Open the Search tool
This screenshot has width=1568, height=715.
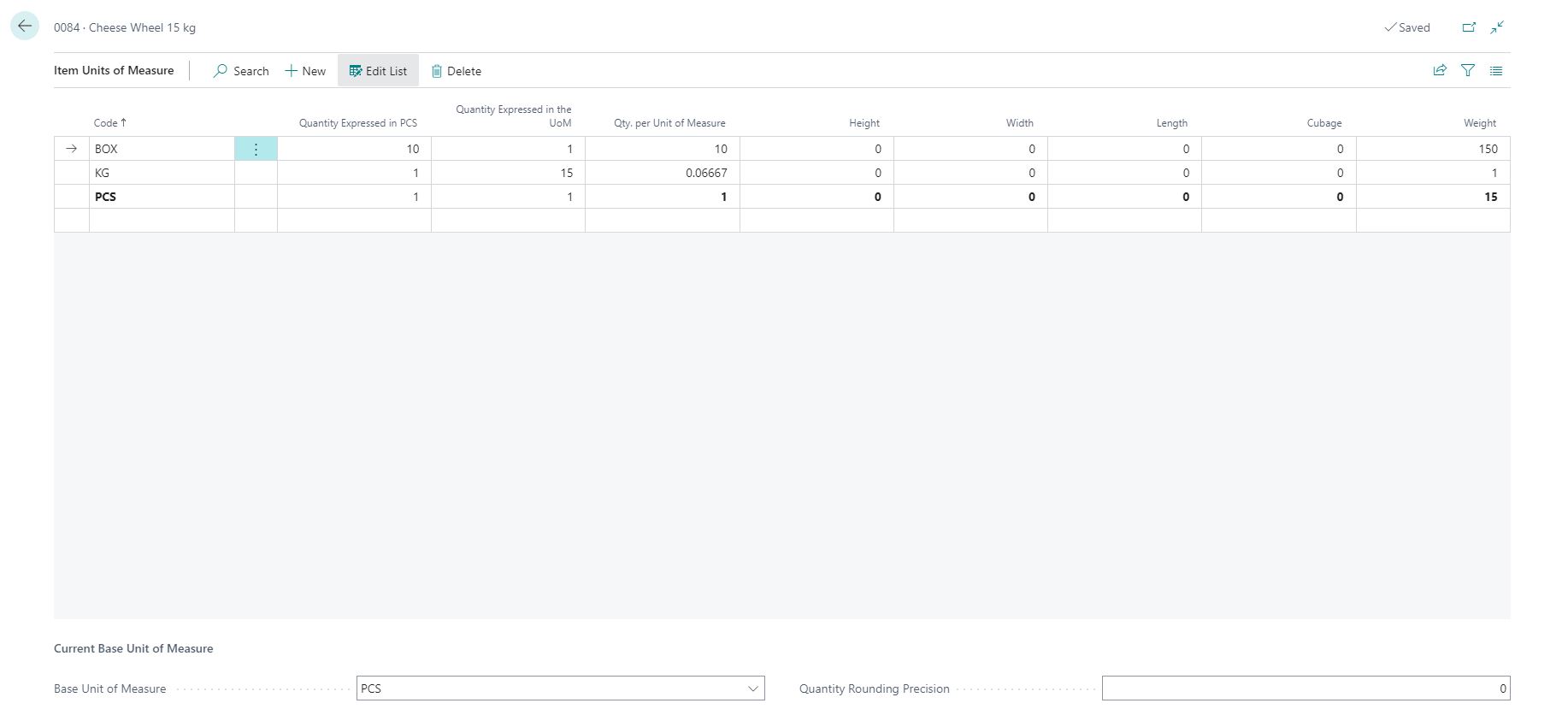click(x=241, y=71)
